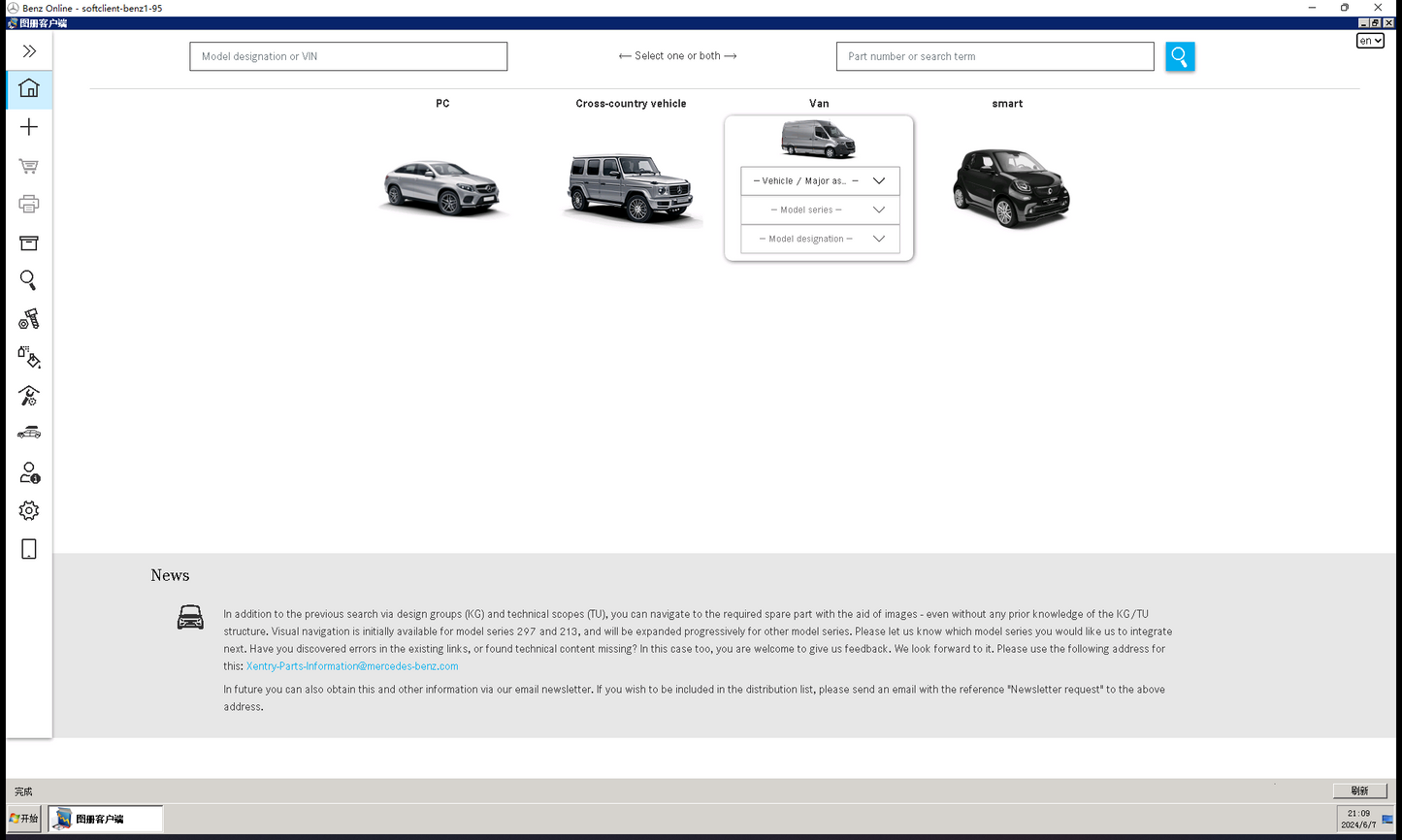Expand the sidebar with double-chevron icon

[29, 51]
